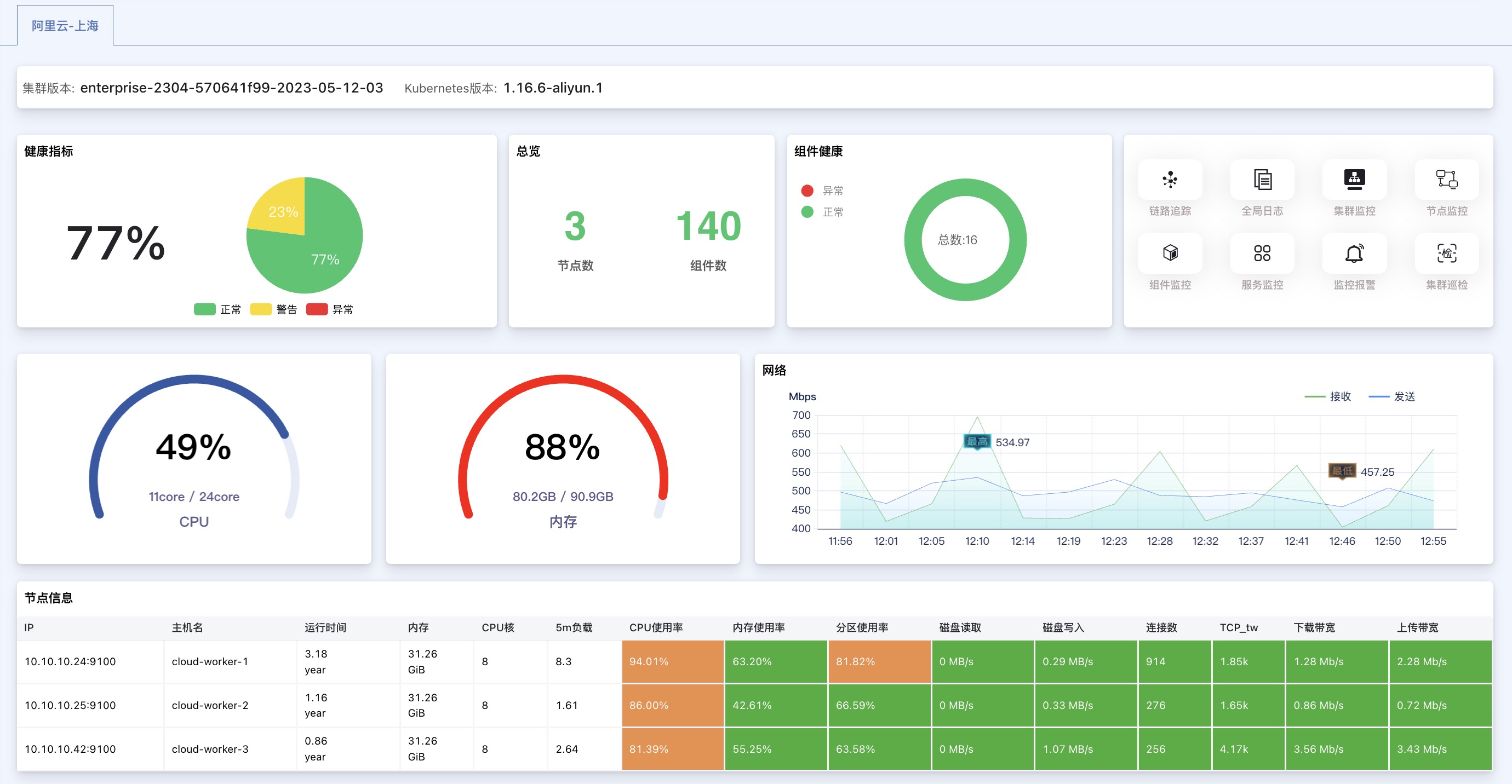Screen dimensions: 1512x784
Task: Switch to the 阿里云-上海 tab
Action: coord(65,26)
